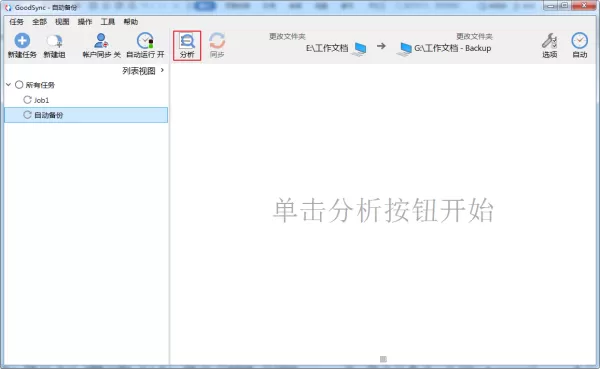
Task: Click the New Job (新建任务) plus icon
Action: point(22,41)
